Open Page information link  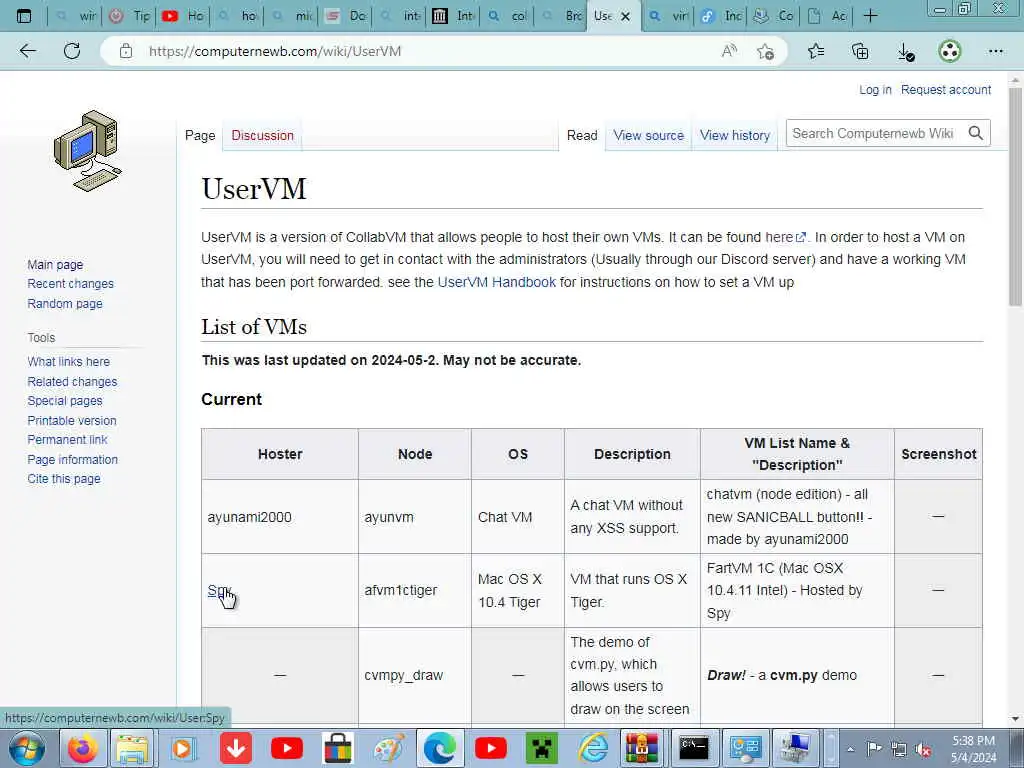click(72, 459)
